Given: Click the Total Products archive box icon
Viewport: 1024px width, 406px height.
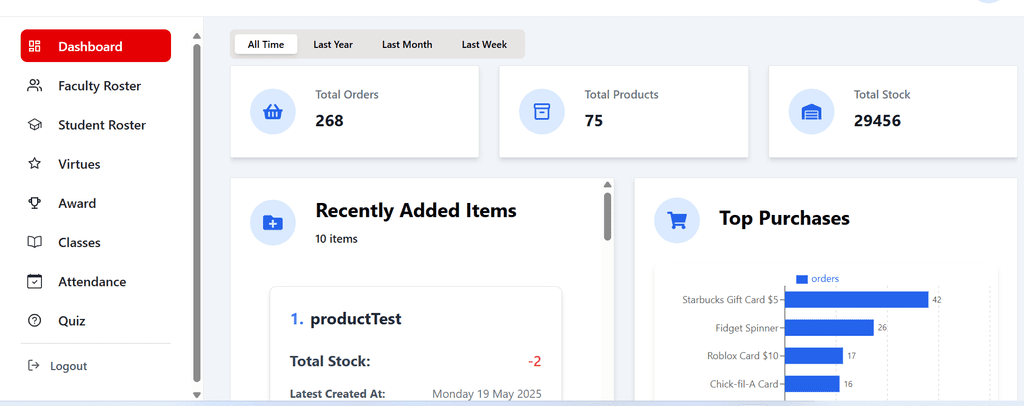Looking at the screenshot, I should tap(542, 111).
